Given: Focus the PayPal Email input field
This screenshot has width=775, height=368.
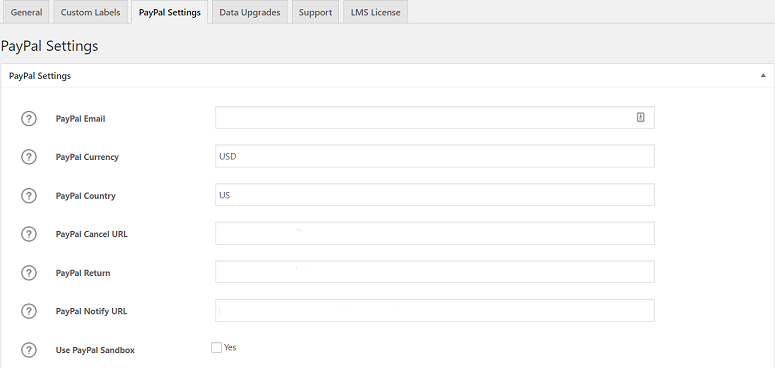Looking at the screenshot, I should click(x=435, y=118).
